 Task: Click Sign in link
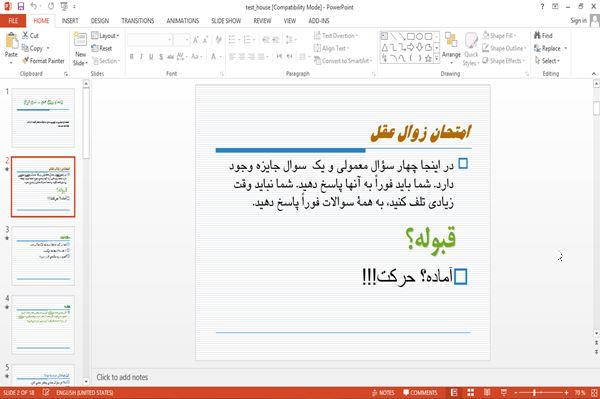click(578, 21)
